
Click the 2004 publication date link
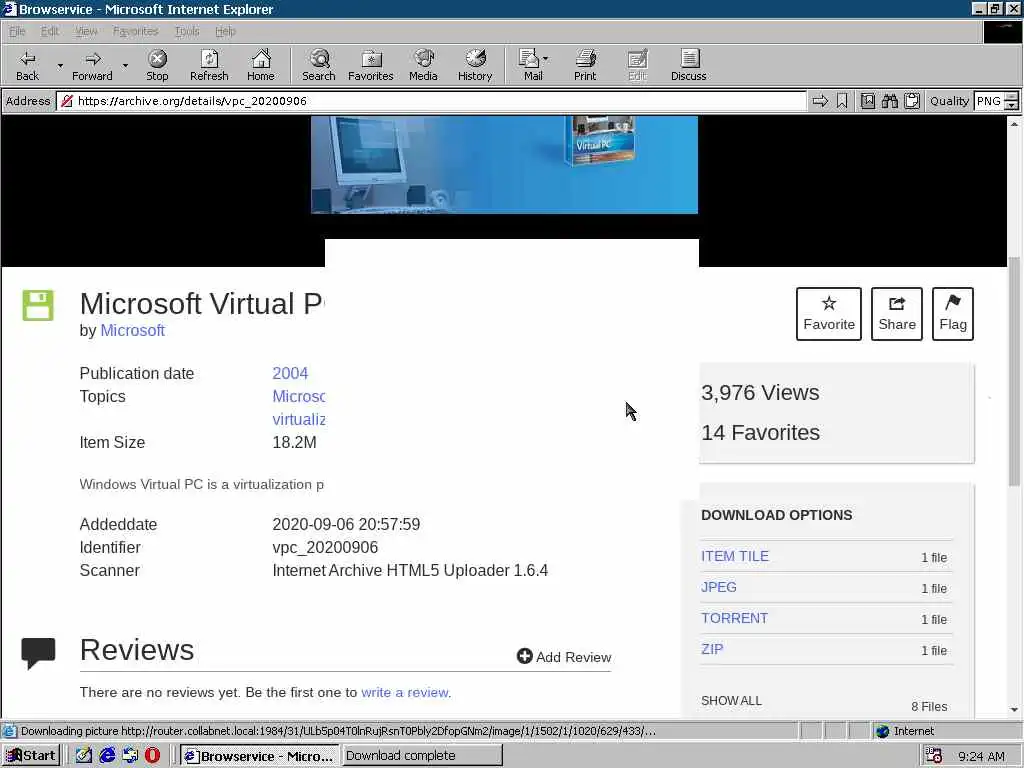(x=290, y=373)
